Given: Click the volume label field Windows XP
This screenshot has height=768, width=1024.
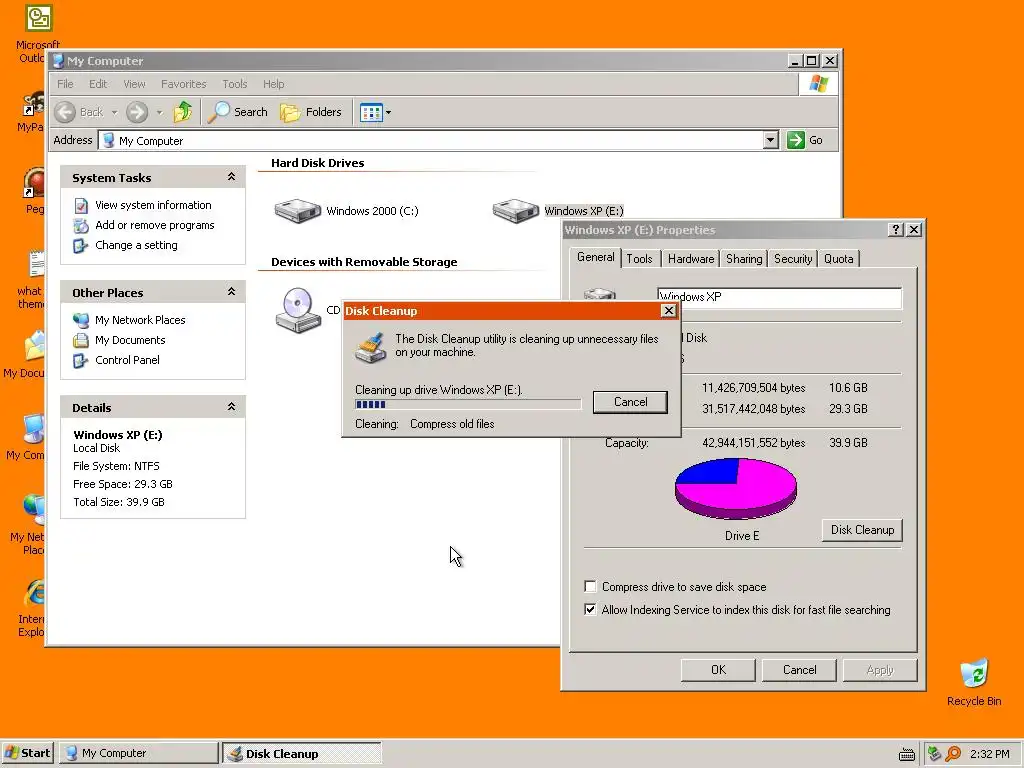Looking at the screenshot, I should pyautogui.click(x=779, y=297).
